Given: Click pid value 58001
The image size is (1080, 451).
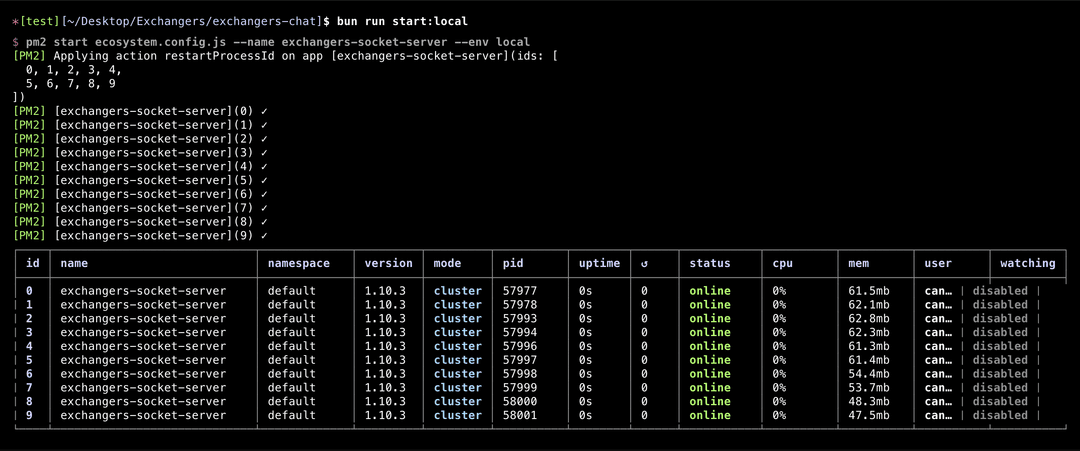Looking at the screenshot, I should click(520, 415).
